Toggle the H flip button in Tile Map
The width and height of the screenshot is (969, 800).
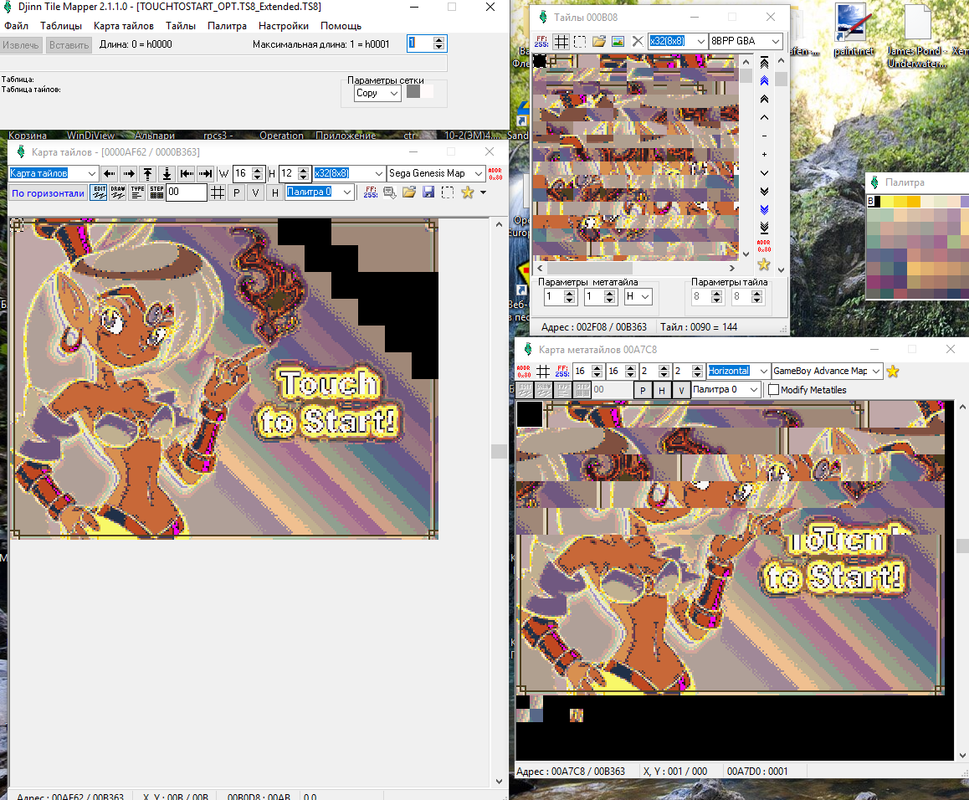(x=275, y=193)
